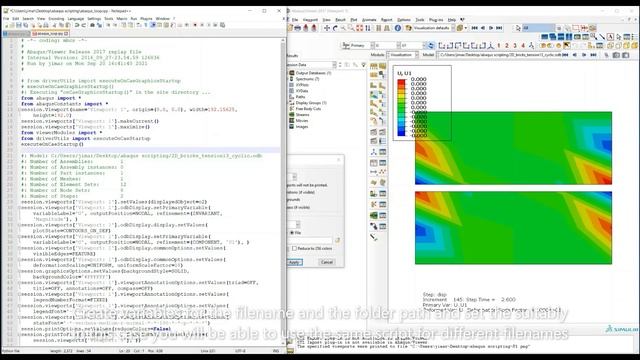Viewport: 640px width, 360px height.
Task: Select Output Databases (1) tree item
Action: click(x=313, y=73)
